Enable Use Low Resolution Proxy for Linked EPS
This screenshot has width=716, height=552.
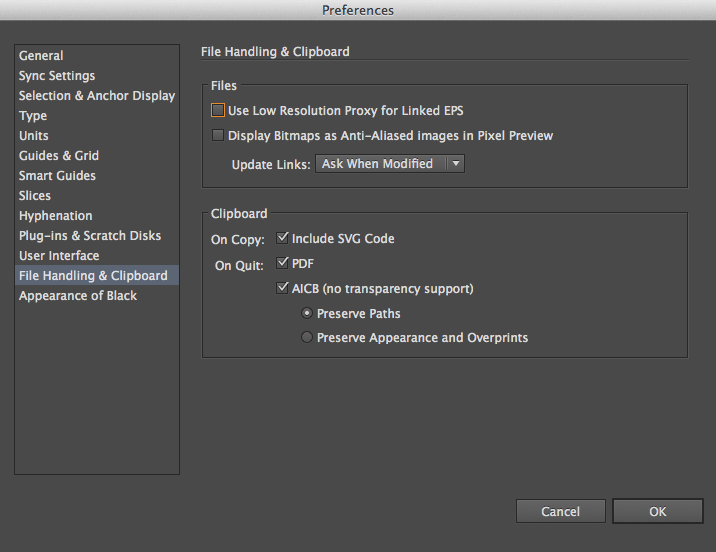218,111
